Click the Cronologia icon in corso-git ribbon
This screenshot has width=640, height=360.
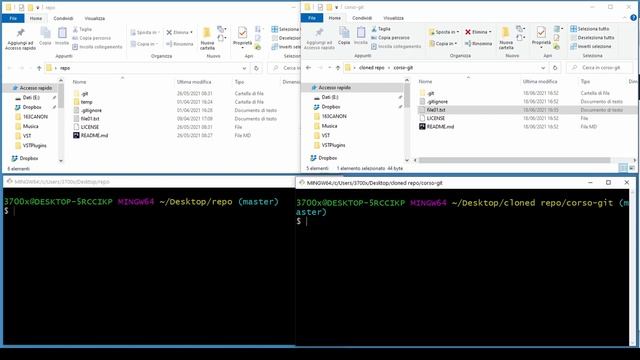coord(556,46)
